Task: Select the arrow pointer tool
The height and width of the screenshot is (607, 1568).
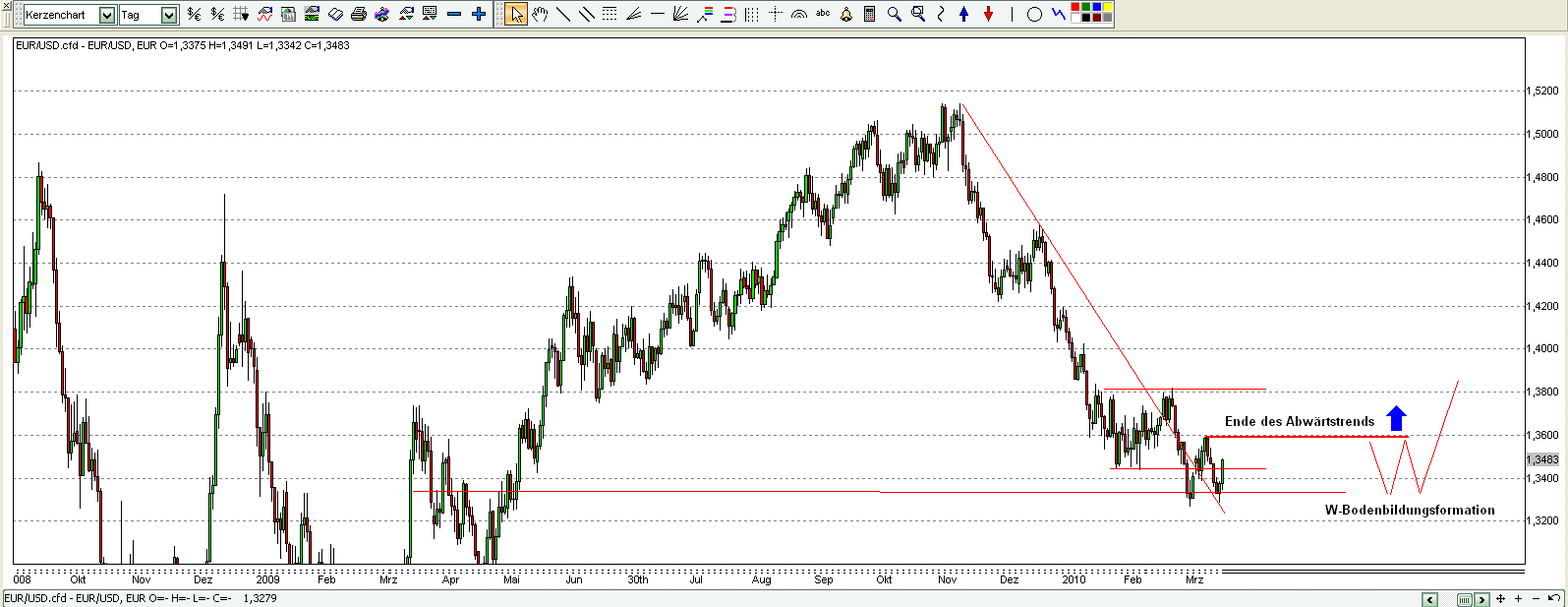Action: click(516, 14)
